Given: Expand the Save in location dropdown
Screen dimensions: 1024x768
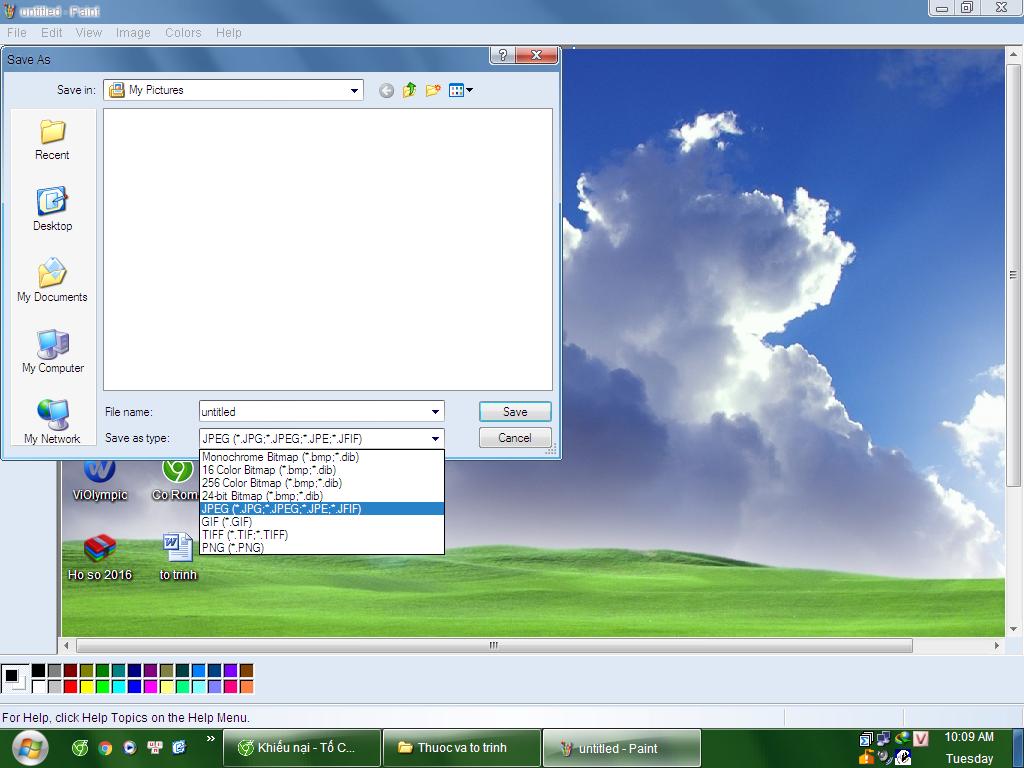Looking at the screenshot, I should pos(354,90).
